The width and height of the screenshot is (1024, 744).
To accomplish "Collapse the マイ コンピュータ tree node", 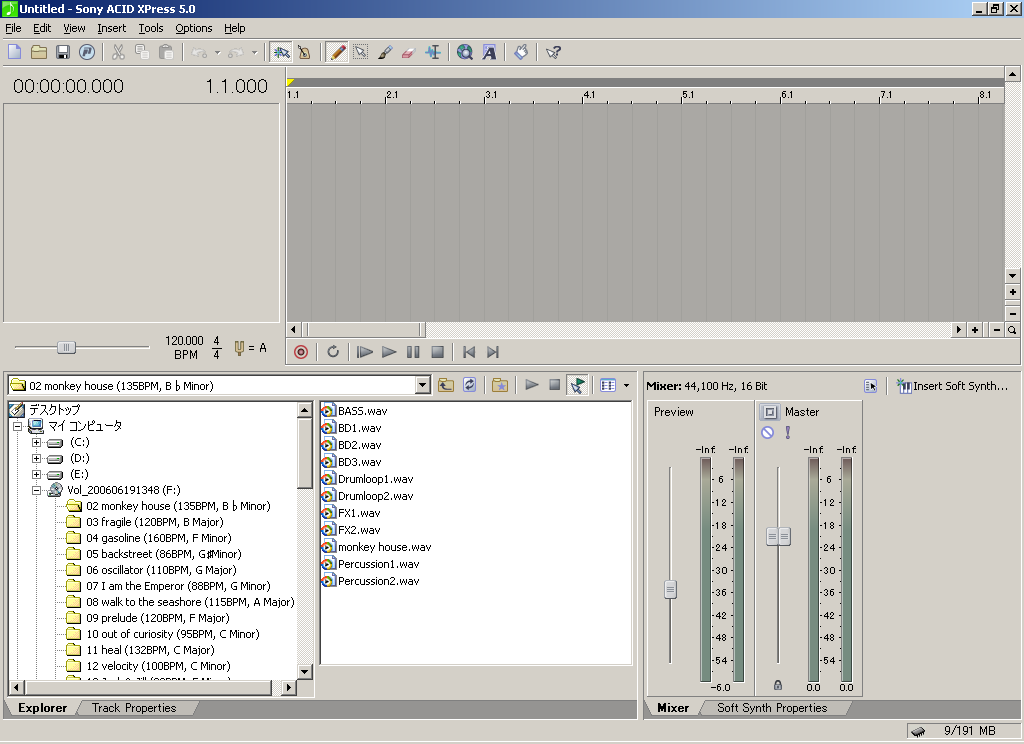I will point(18,426).
